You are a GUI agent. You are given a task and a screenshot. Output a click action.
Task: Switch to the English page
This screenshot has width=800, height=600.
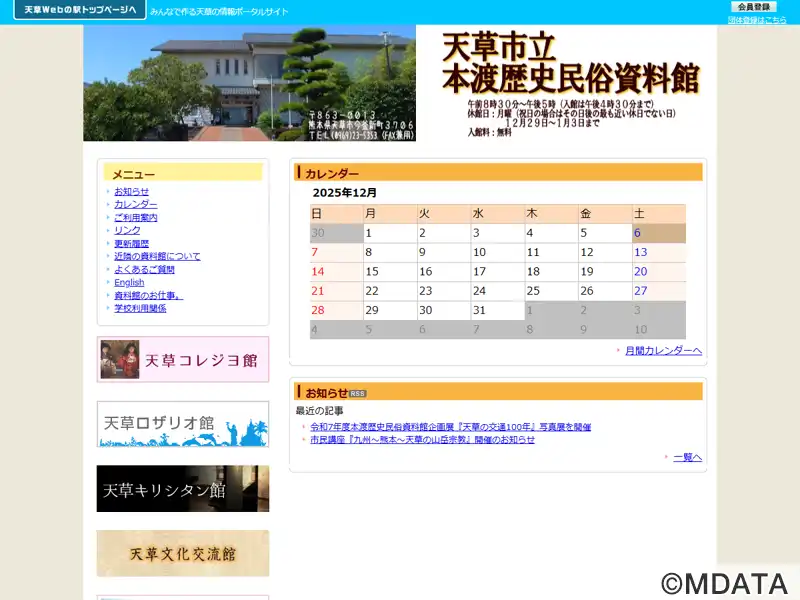pyautogui.click(x=129, y=283)
